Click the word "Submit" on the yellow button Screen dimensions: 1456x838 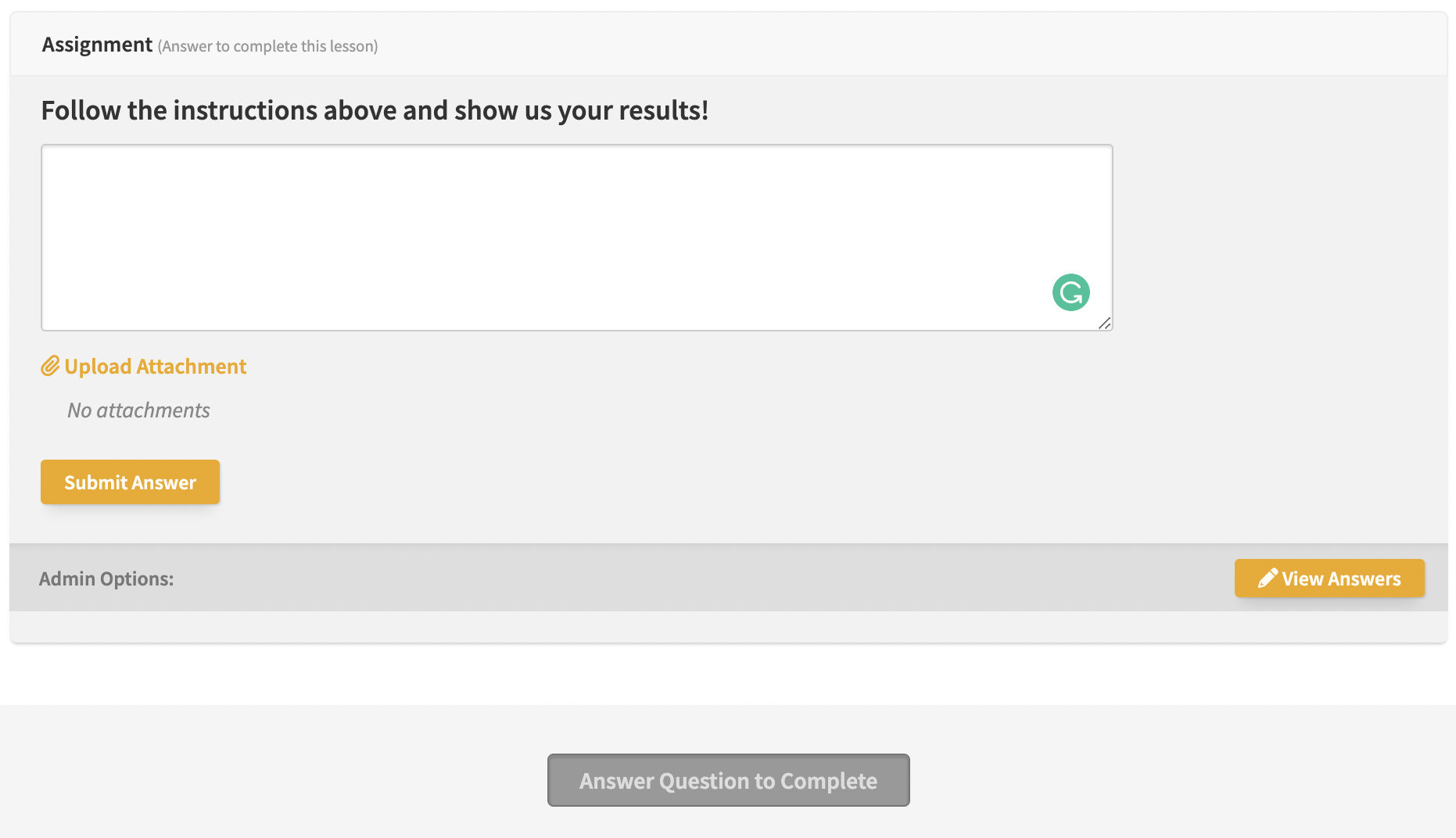tap(95, 482)
